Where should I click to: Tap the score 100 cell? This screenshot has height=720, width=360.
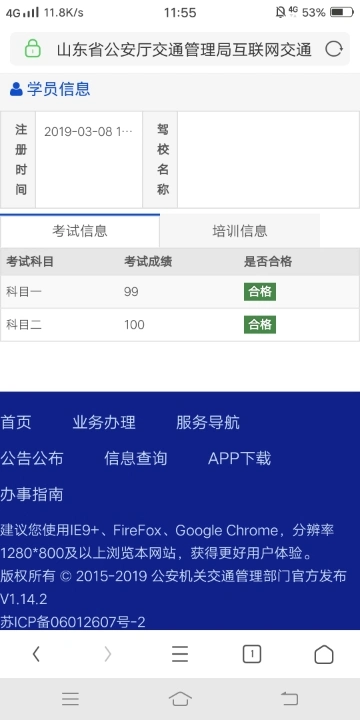[134, 325]
